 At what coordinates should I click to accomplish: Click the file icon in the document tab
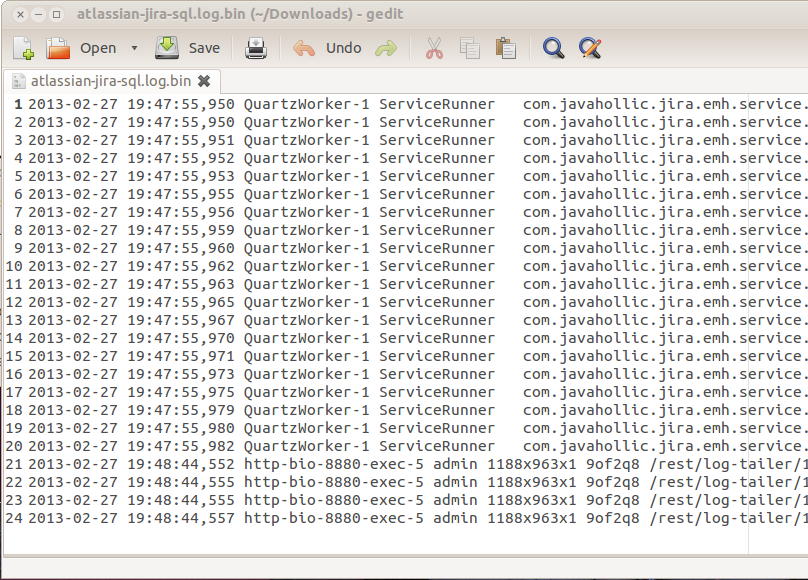19,81
